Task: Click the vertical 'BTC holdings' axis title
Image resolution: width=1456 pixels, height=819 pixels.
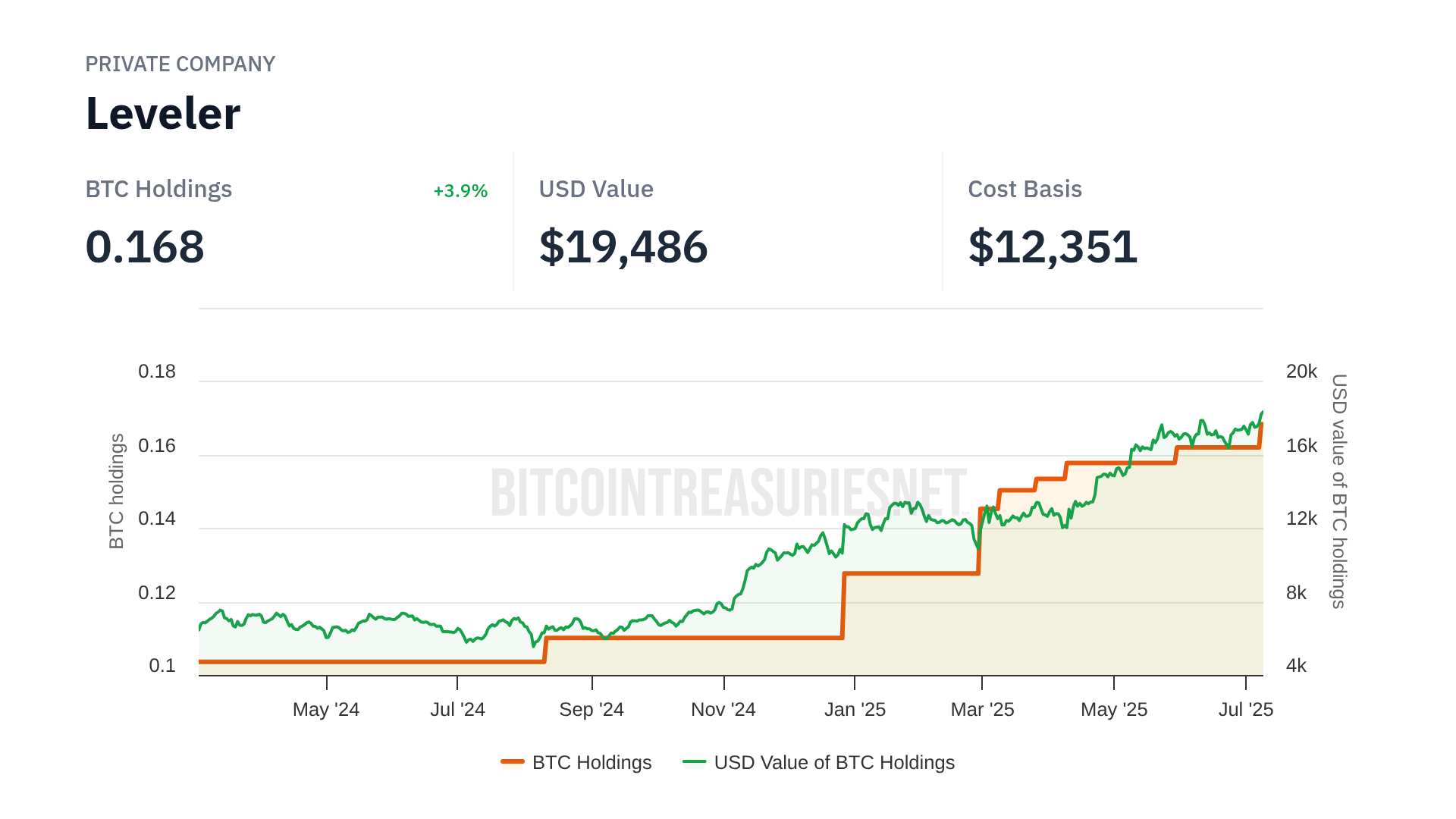Action: point(116,491)
